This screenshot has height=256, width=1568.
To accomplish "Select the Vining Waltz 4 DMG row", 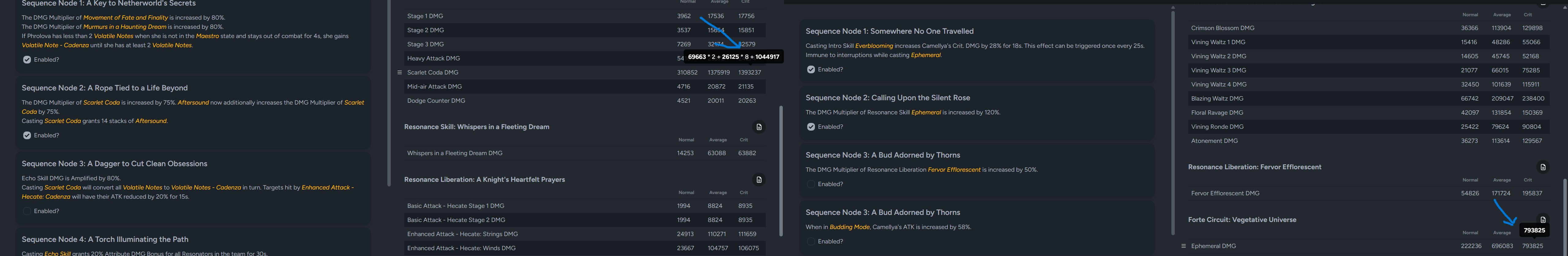I will [x=1369, y=84].
